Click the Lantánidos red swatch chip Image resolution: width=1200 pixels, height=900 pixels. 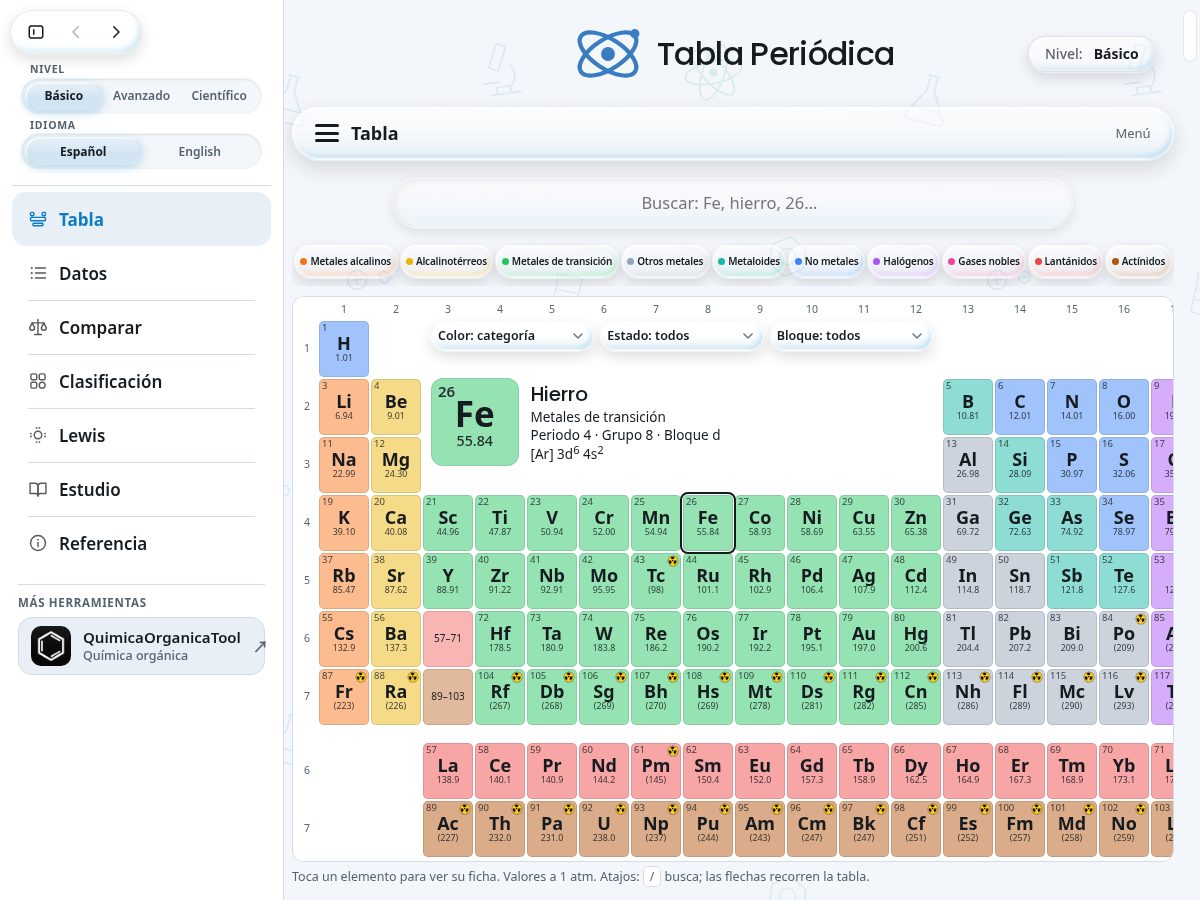[1066, 261]
